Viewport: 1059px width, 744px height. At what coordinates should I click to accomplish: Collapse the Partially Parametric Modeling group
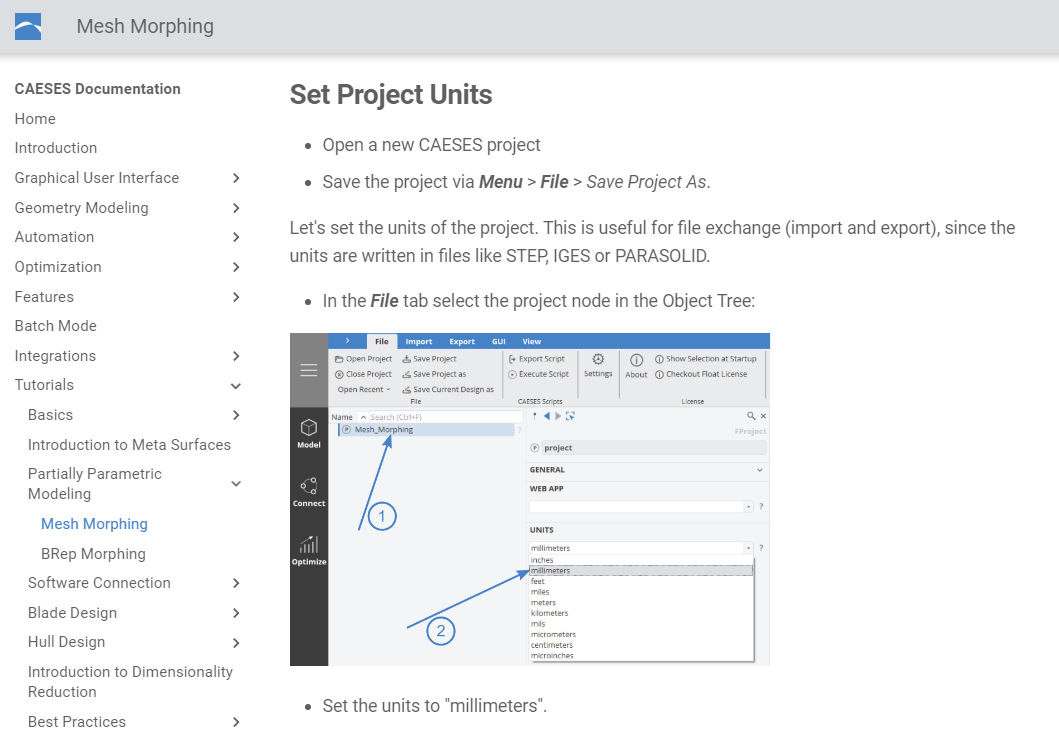pos(236,483)
